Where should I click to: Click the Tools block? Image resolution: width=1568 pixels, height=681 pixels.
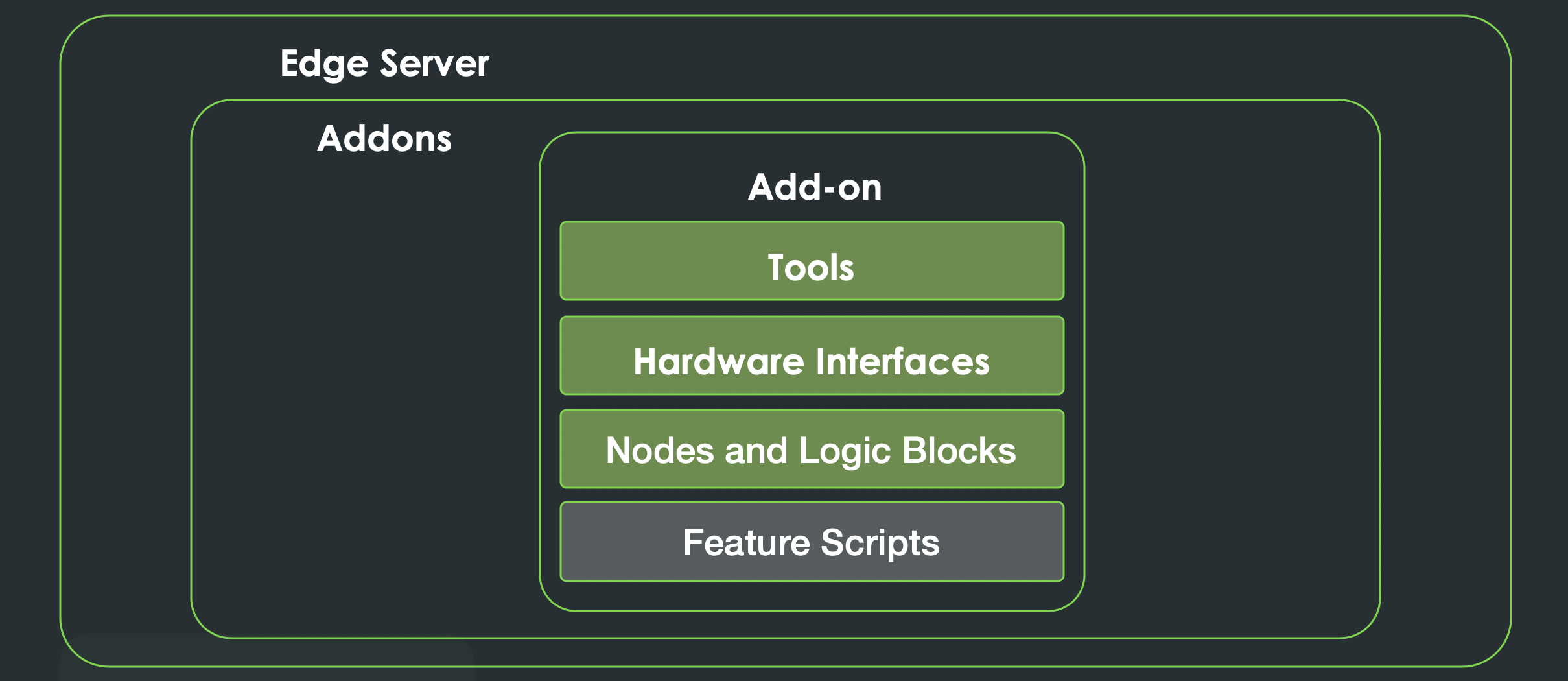coord(812,261)
